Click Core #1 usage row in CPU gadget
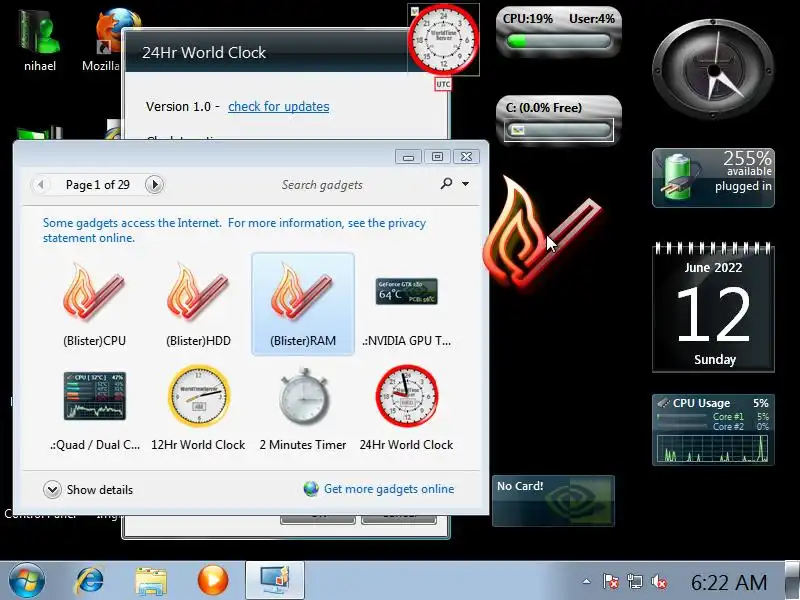Screen dimensions: 800x600 pos(713,417)
